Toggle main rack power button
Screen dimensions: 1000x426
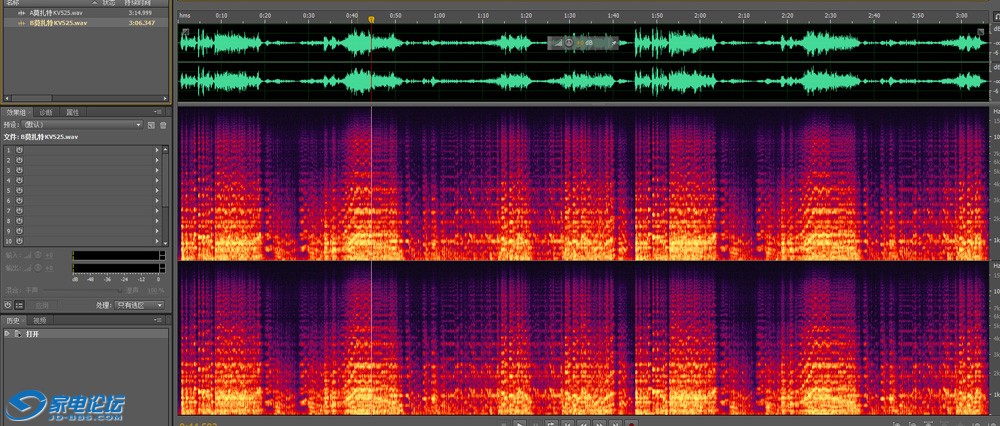(x=8, y=305)
